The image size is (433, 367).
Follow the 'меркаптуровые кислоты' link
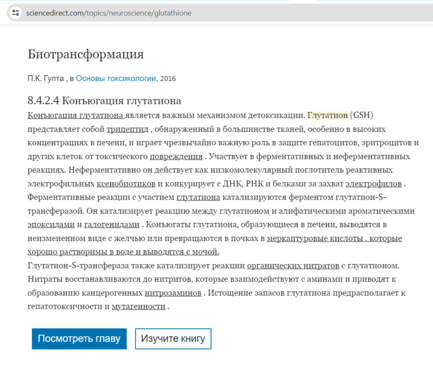(x=315, y=238)
